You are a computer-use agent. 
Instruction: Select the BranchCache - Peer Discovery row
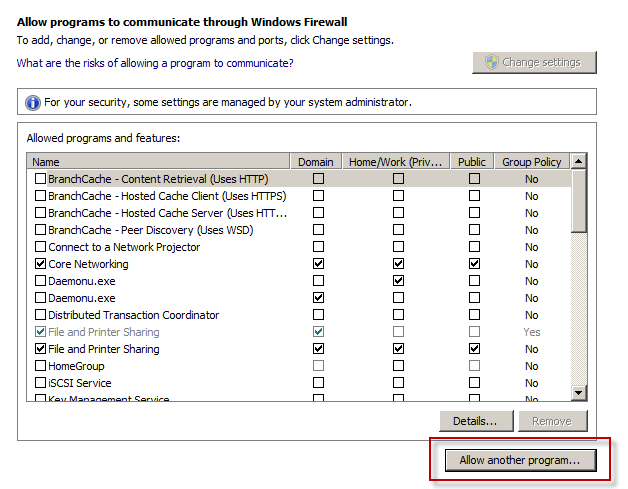[299, 230]
